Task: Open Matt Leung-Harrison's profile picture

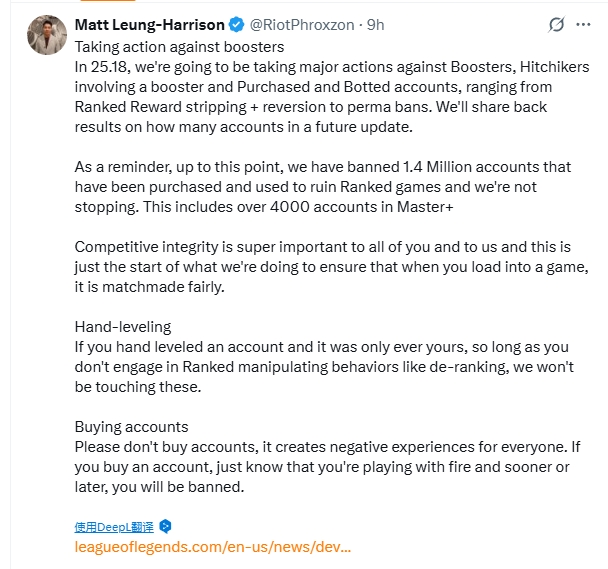Action: 47,35
